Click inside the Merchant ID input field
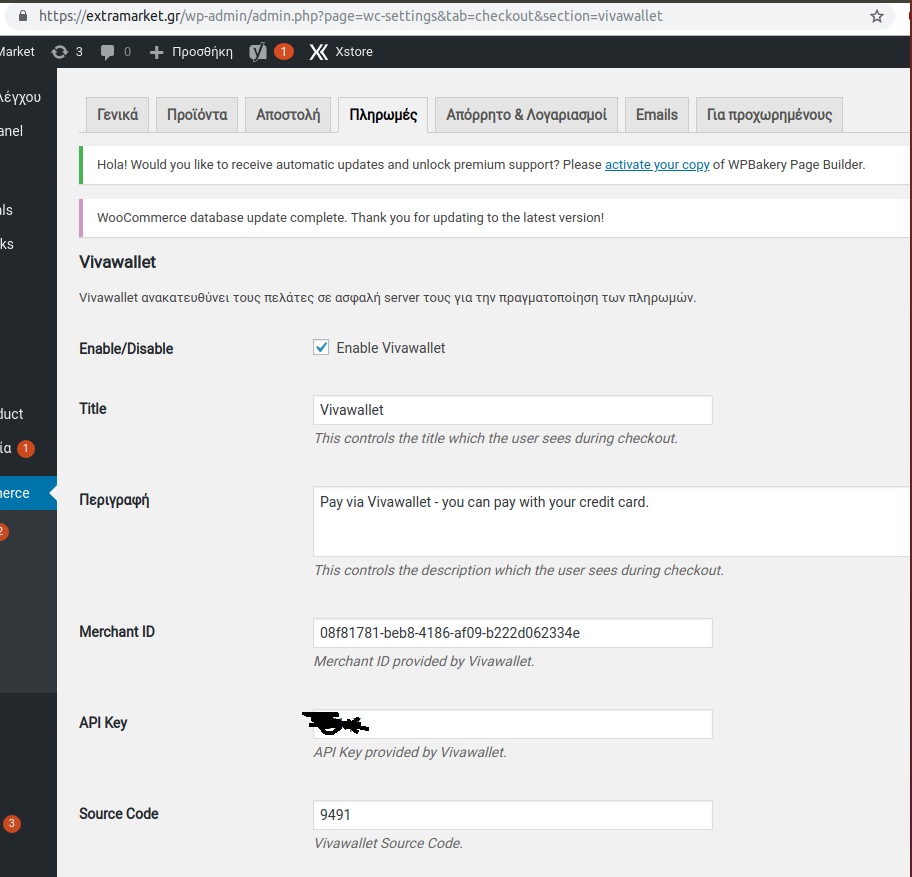912x877 pixels. pyautogui.click(x=512, y=632)
